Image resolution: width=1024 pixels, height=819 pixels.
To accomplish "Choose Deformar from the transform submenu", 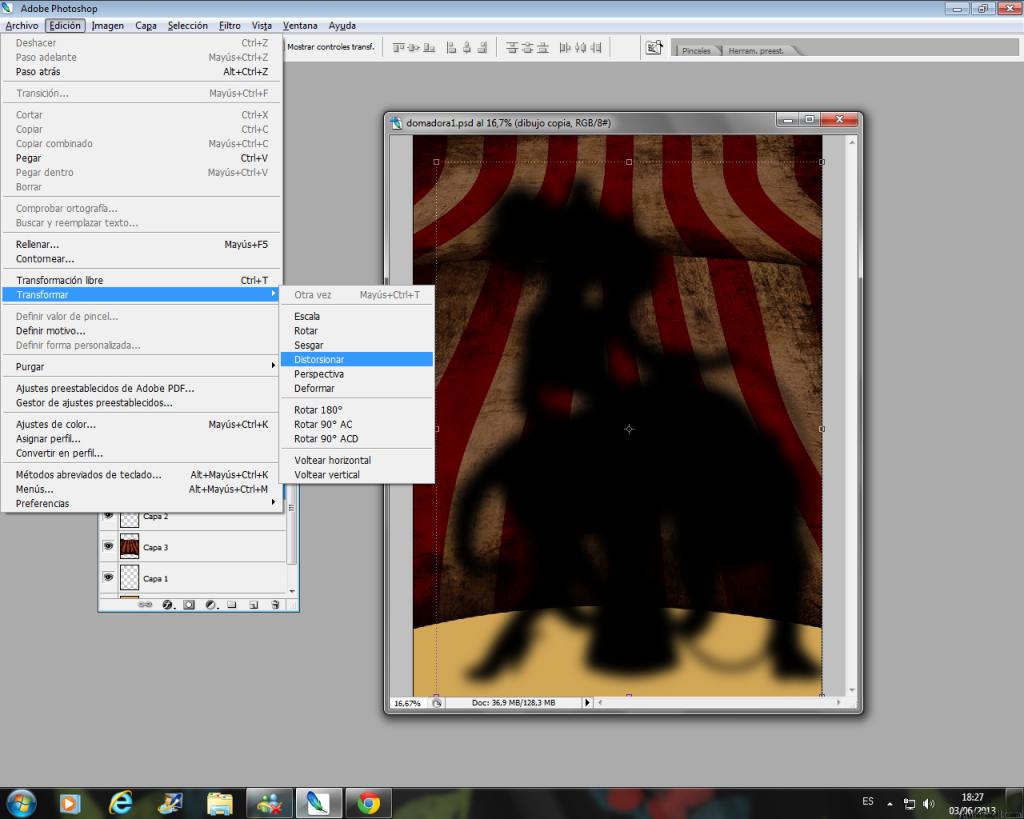I will (x=357, y=388).
